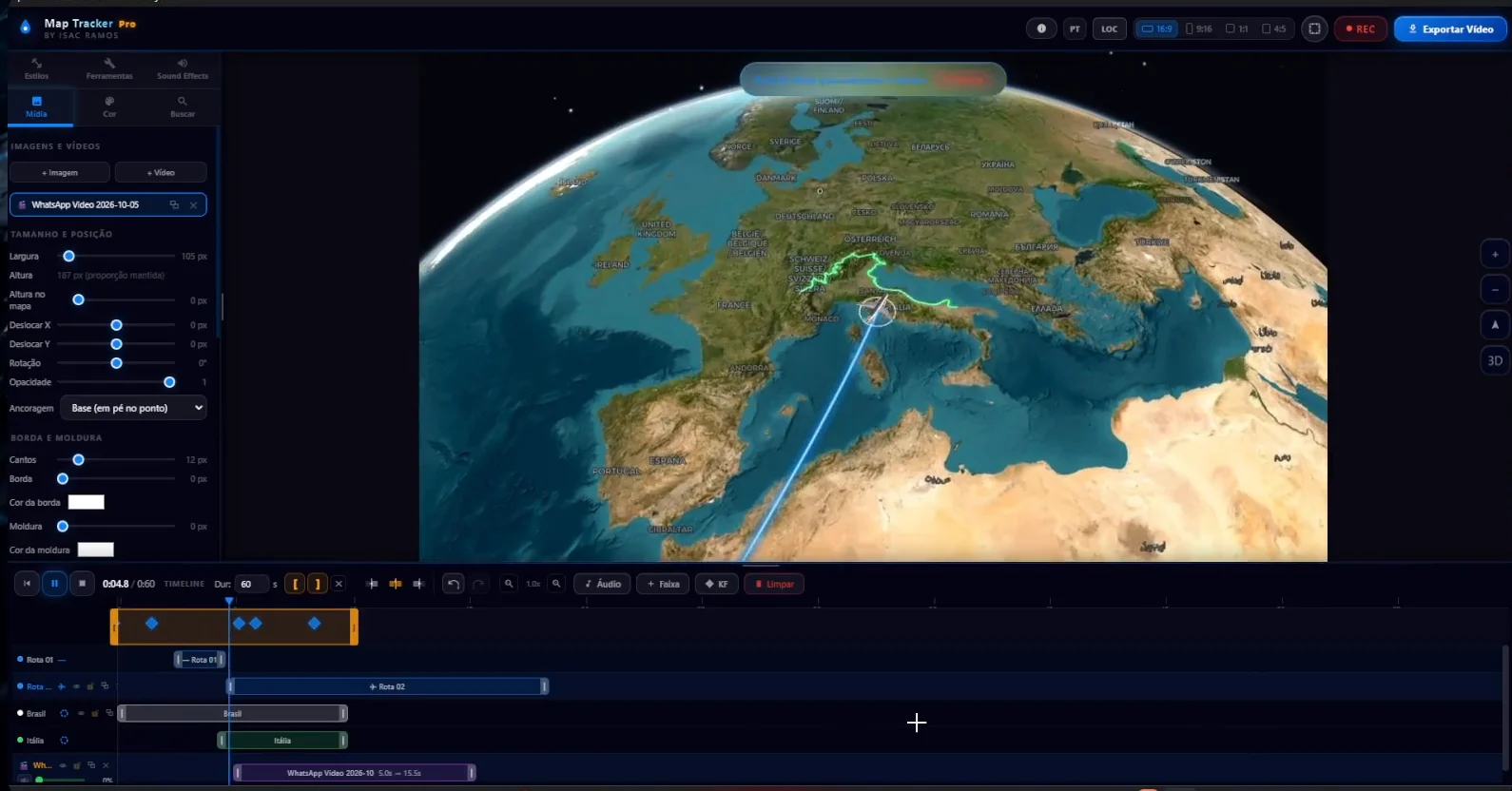Reset map orientation with the compass arrow
Screen dimensions: 1512x791
coord(1495,325)
